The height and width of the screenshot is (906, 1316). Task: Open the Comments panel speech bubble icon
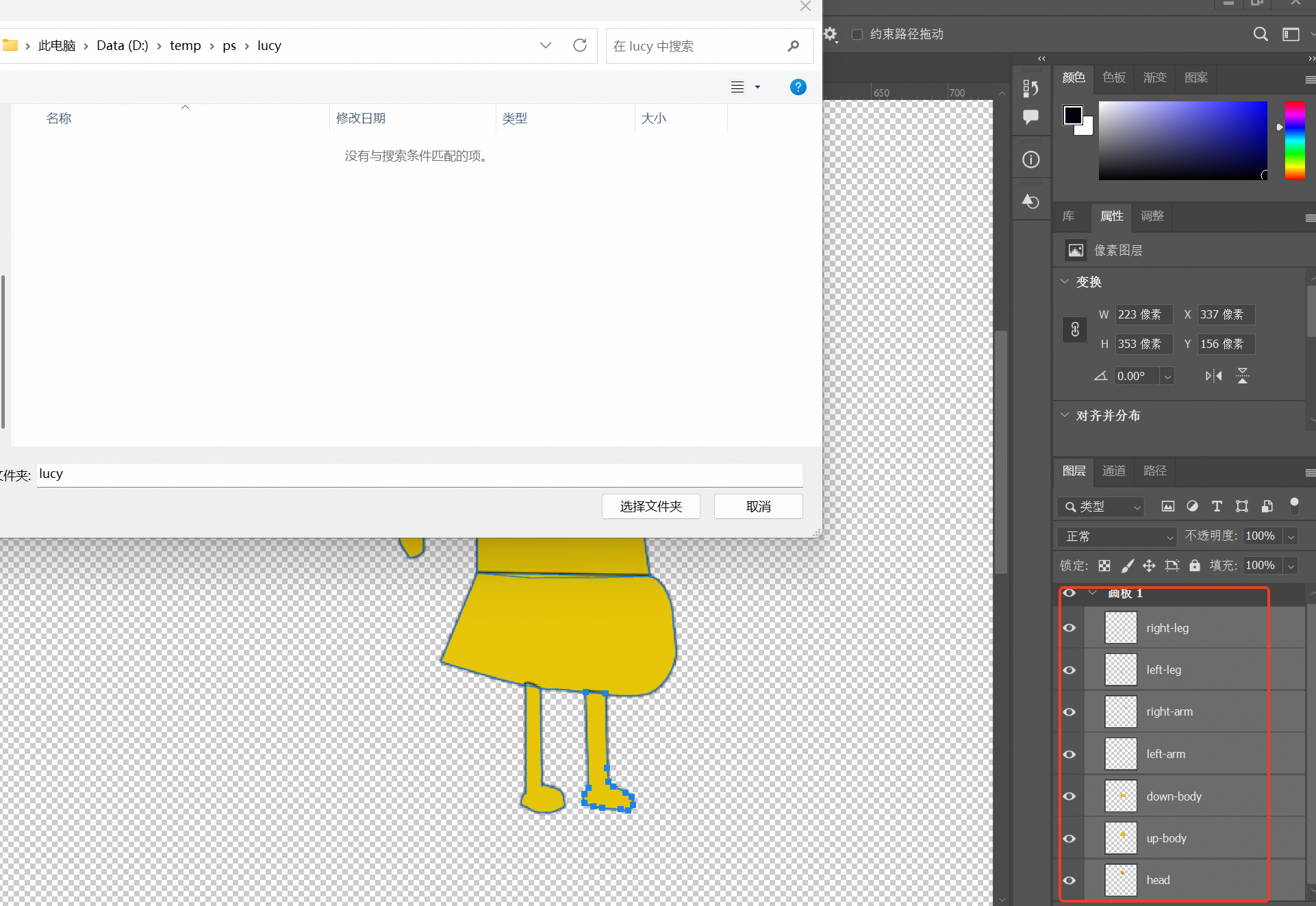click(1030, 117)
